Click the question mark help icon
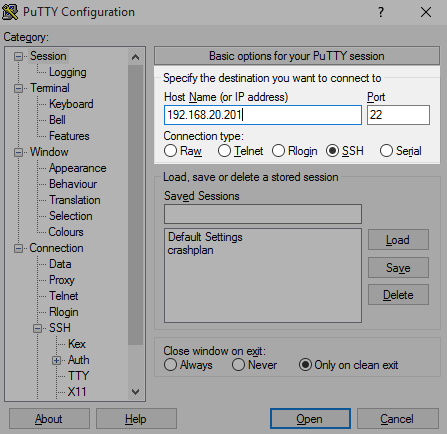Screen dimensions: 447x434 [381, 12]
